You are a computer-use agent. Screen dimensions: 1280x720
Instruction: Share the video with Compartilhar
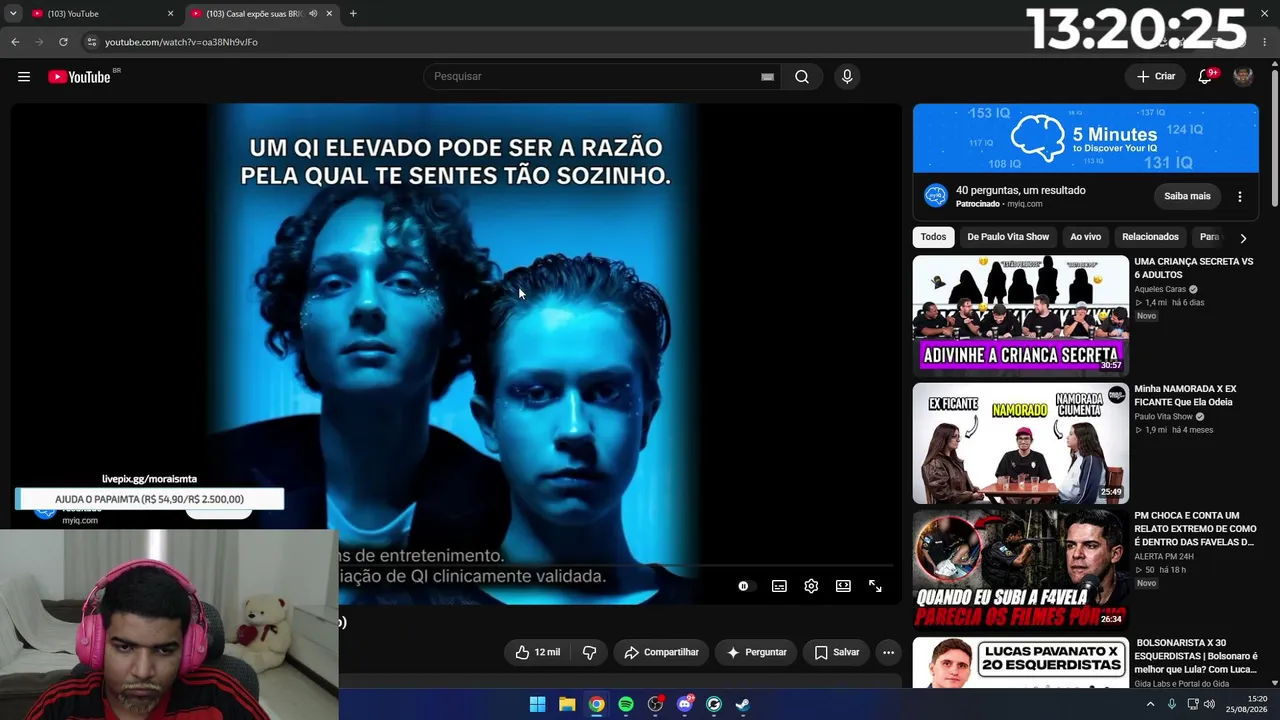661,652
